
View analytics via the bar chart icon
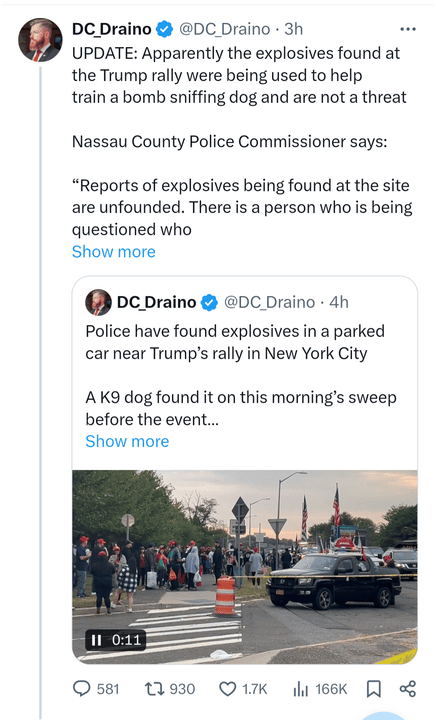(x=301, y=689)
